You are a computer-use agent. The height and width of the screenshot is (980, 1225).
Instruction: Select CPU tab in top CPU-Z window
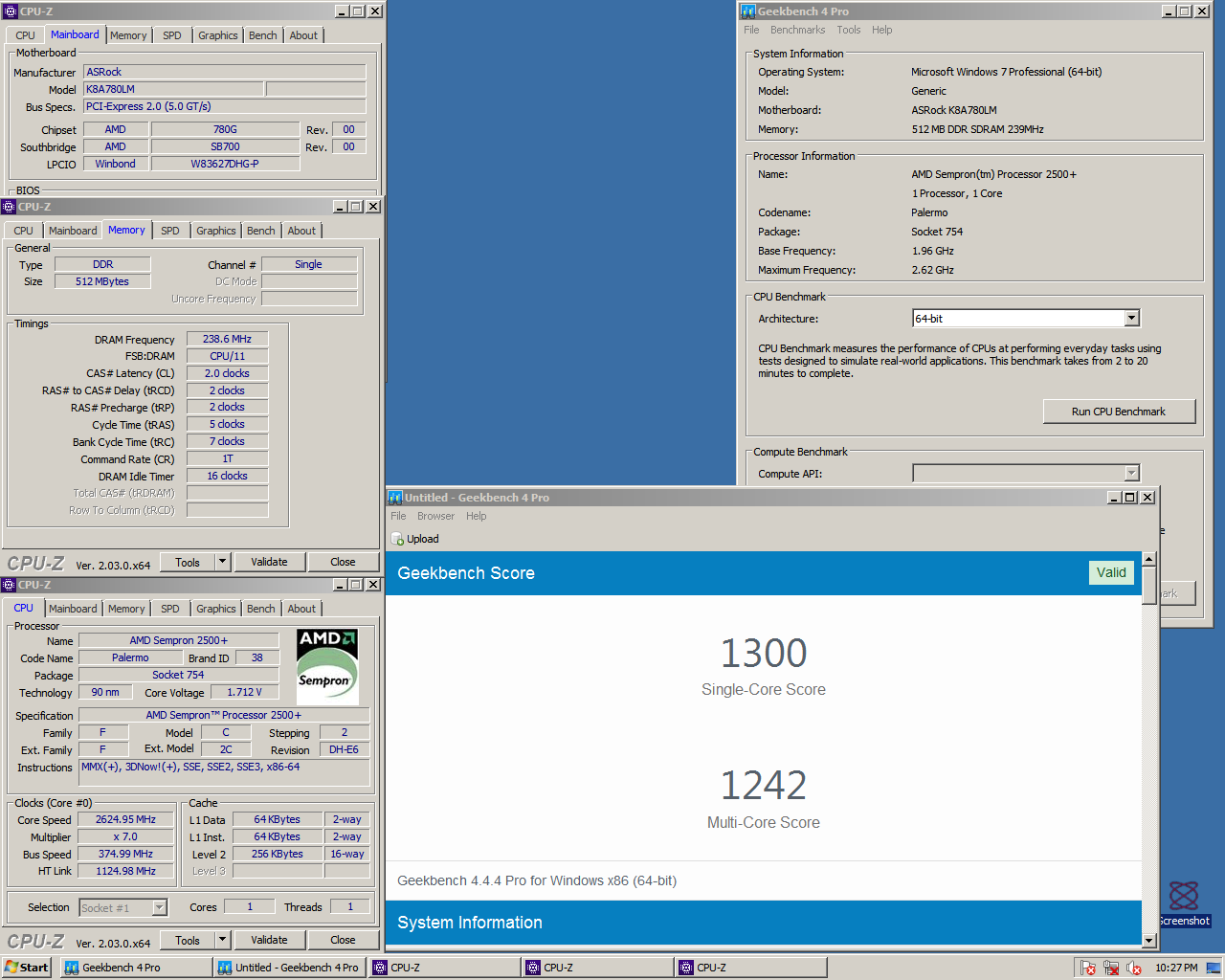(26, 35)
